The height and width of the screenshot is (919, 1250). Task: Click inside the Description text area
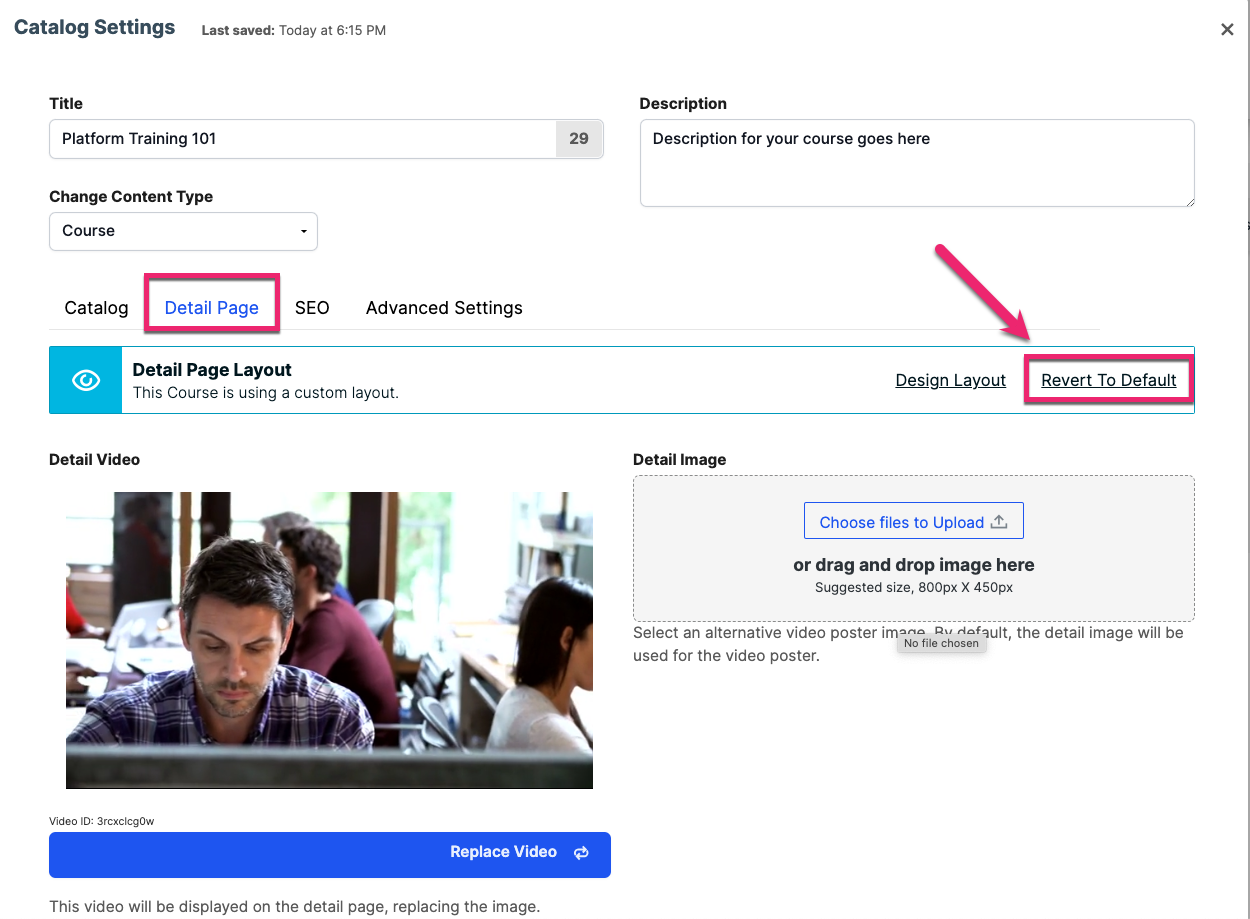pos(917,163)
